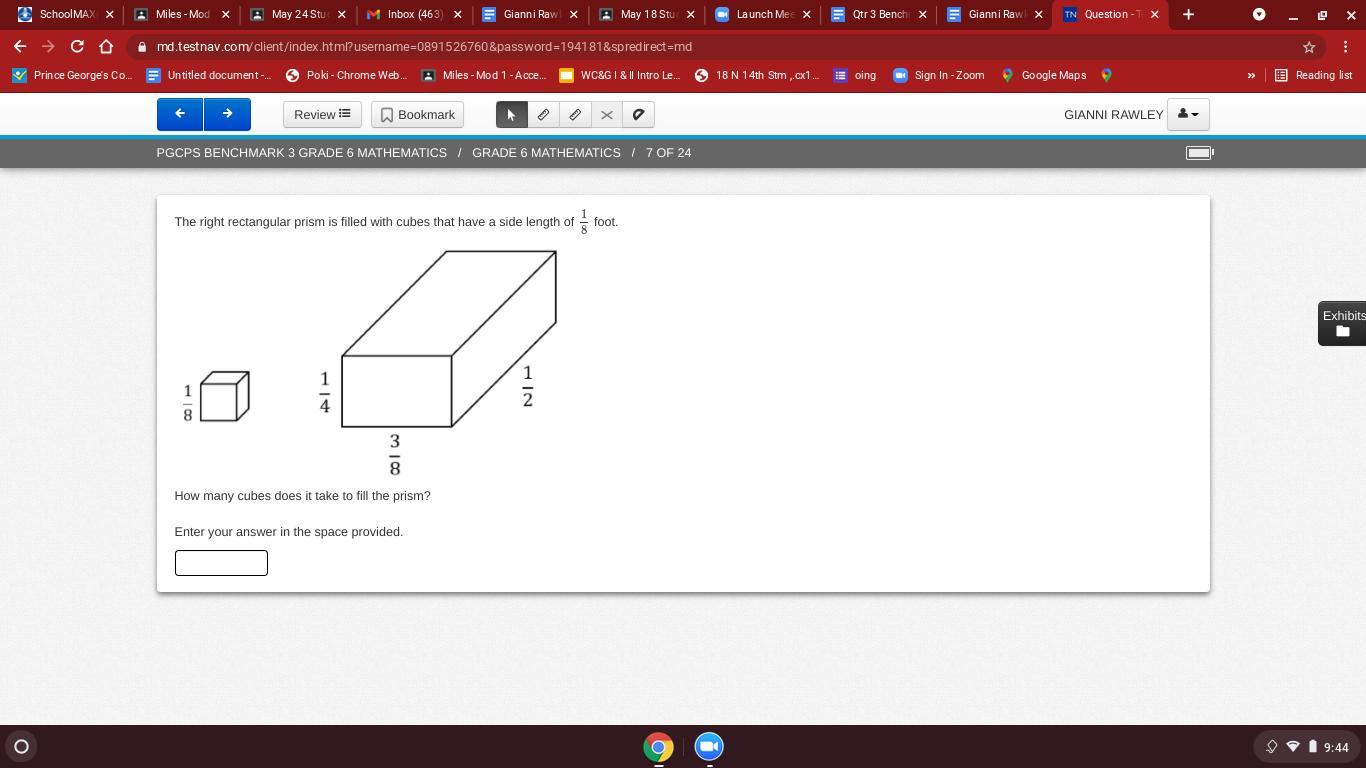The image size is (1366, 768).
Task: Select the pointer tool
Action: pos(512,114)
